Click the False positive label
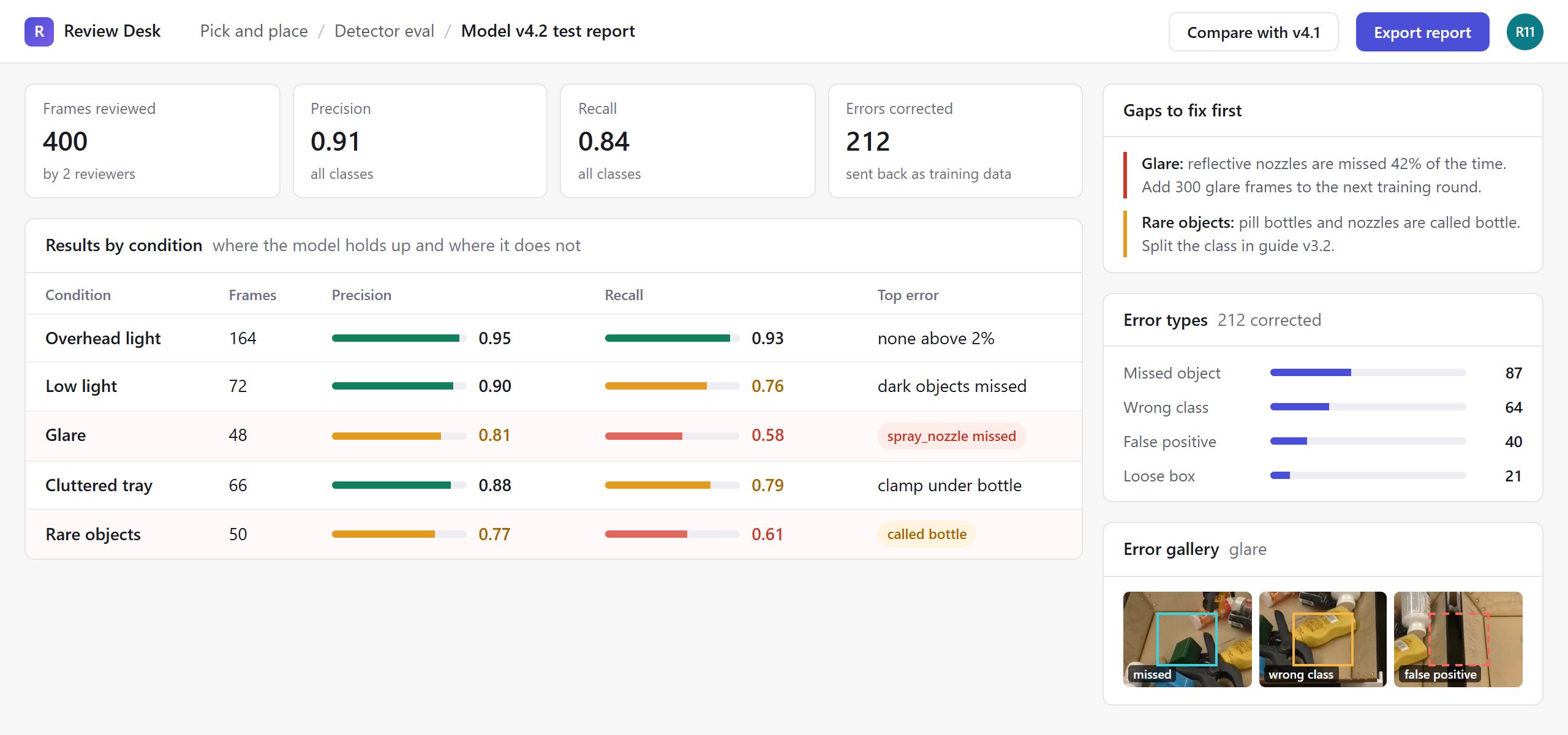 point(1169,441)
